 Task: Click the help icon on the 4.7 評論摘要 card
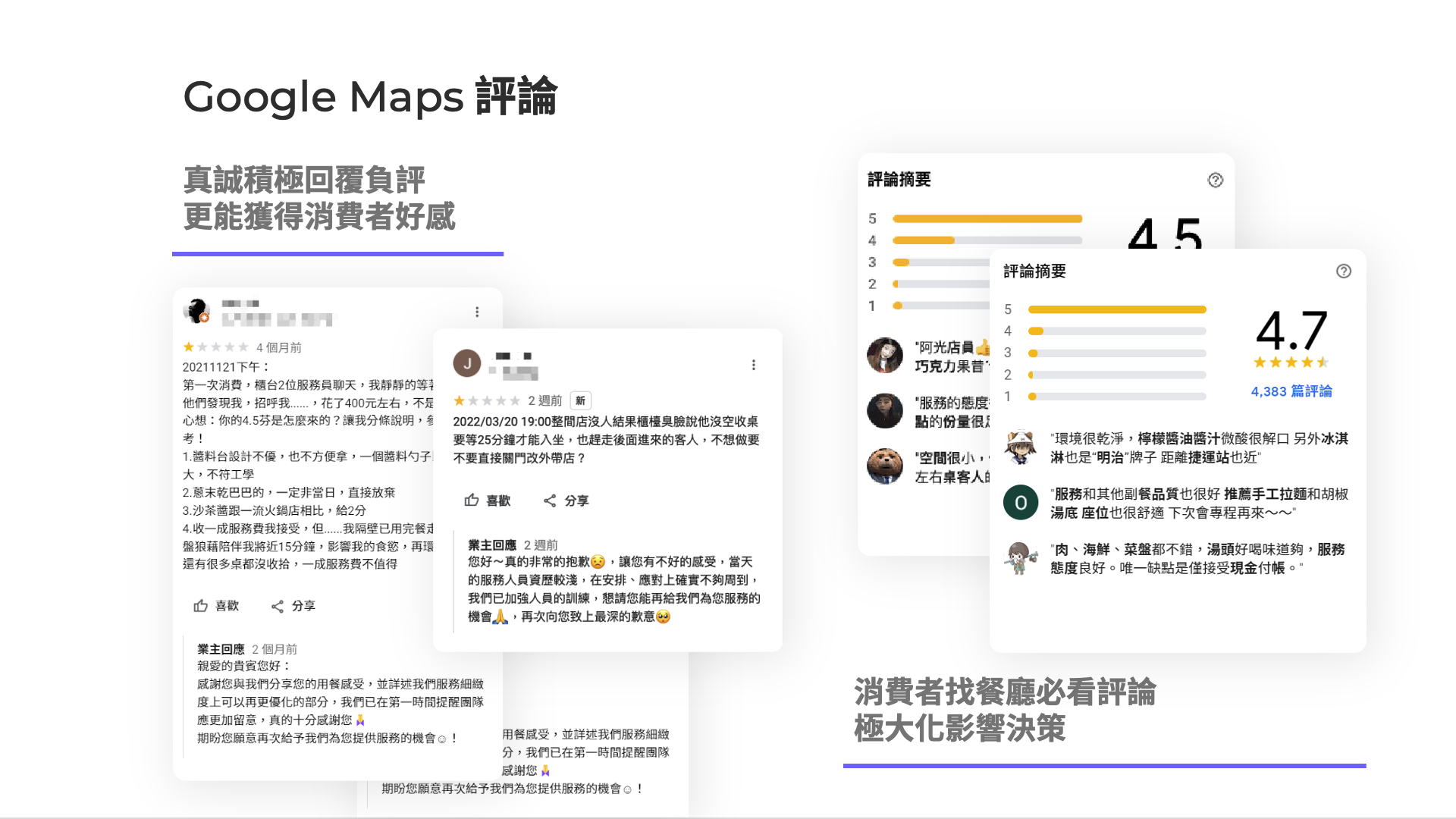[x=1343, y=271]
